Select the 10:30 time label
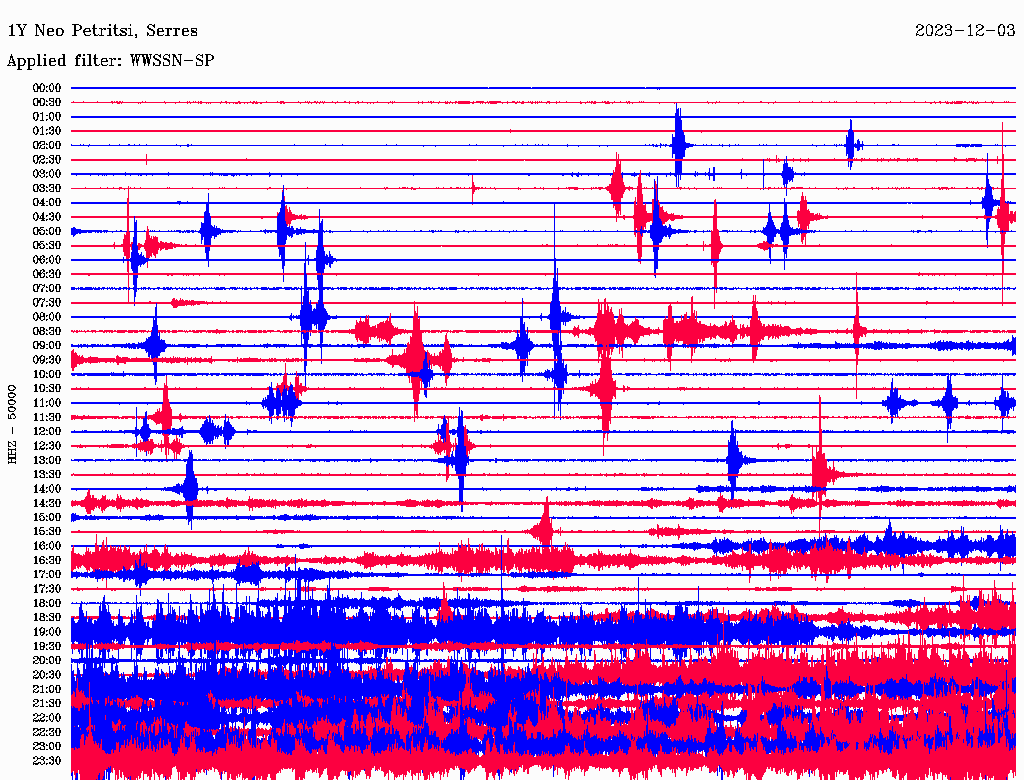The width and height of the screenshot is (1024, 780). point(47,389)
